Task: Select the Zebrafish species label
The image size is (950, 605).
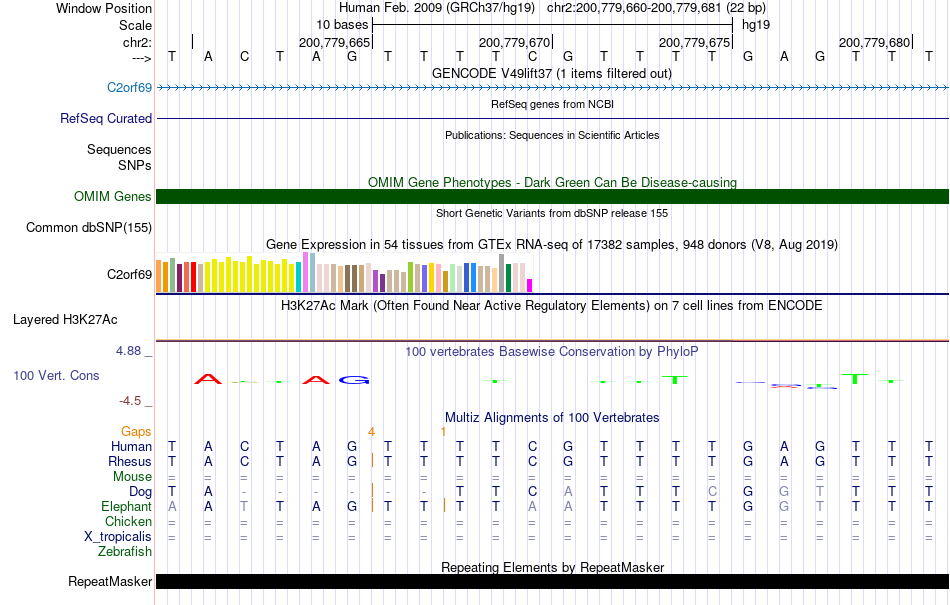Action: [125, 551]
